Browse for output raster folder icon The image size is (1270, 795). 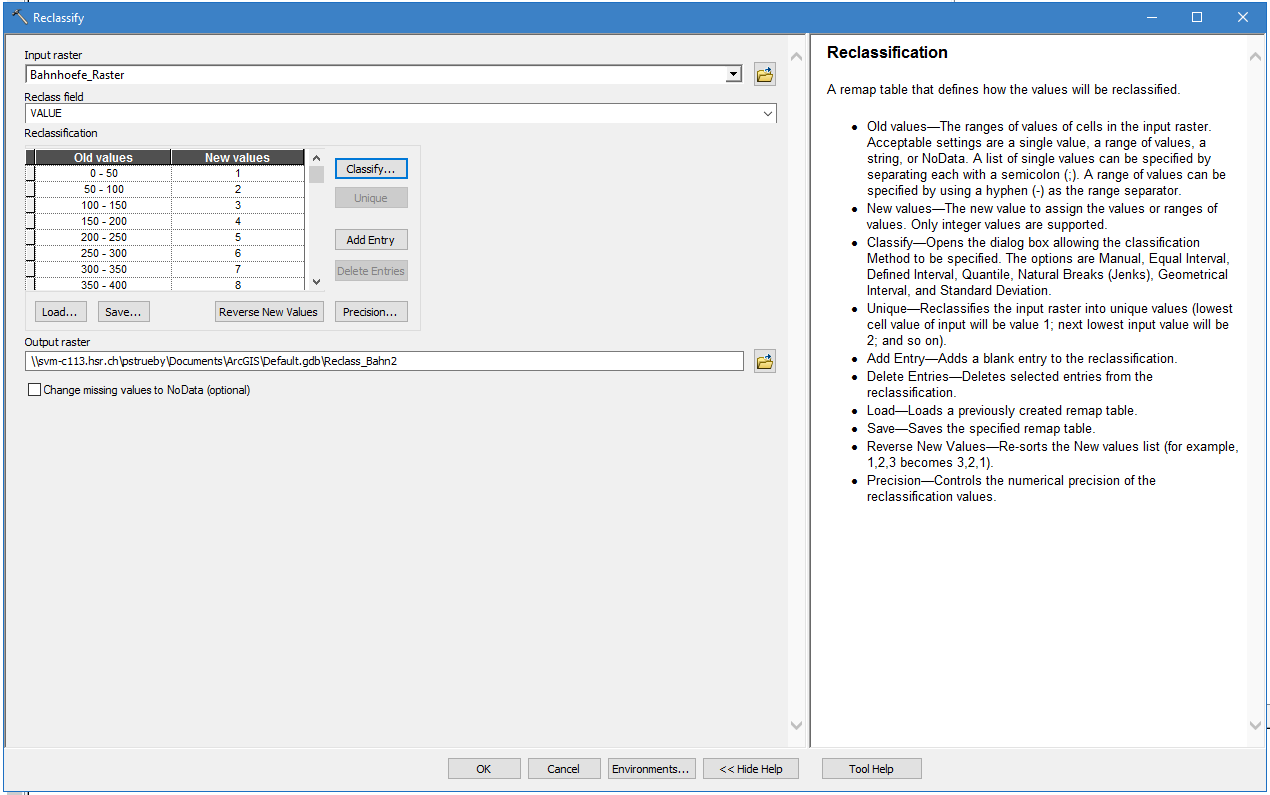(x=765, y=362)
